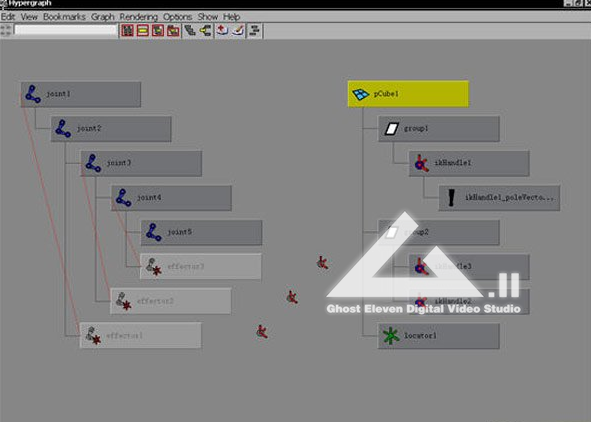This screenshot has height=422, width=591.
Task: Open the Help menu
Action: click(x=231, y=17)
